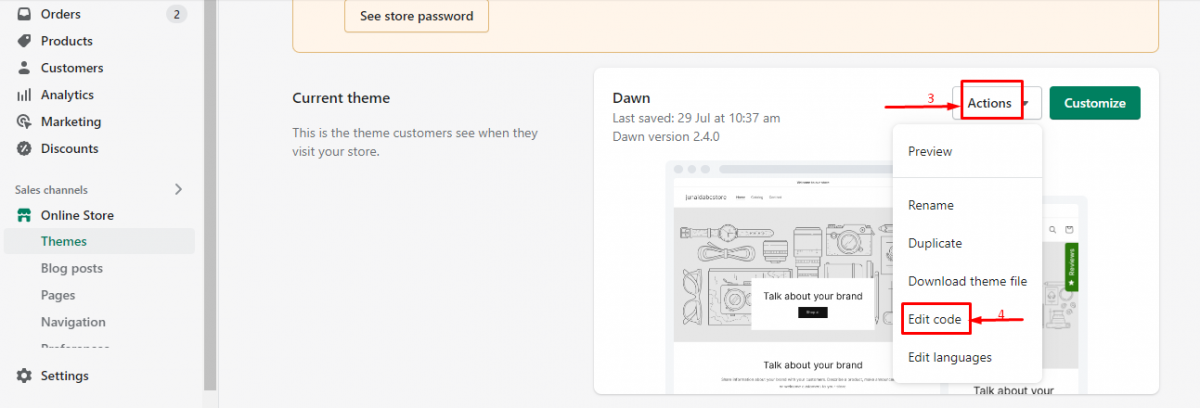Click the Discounts badge icon
Image resolution: width=1200 pixels, height=408 pixels.
click(24, 149)
